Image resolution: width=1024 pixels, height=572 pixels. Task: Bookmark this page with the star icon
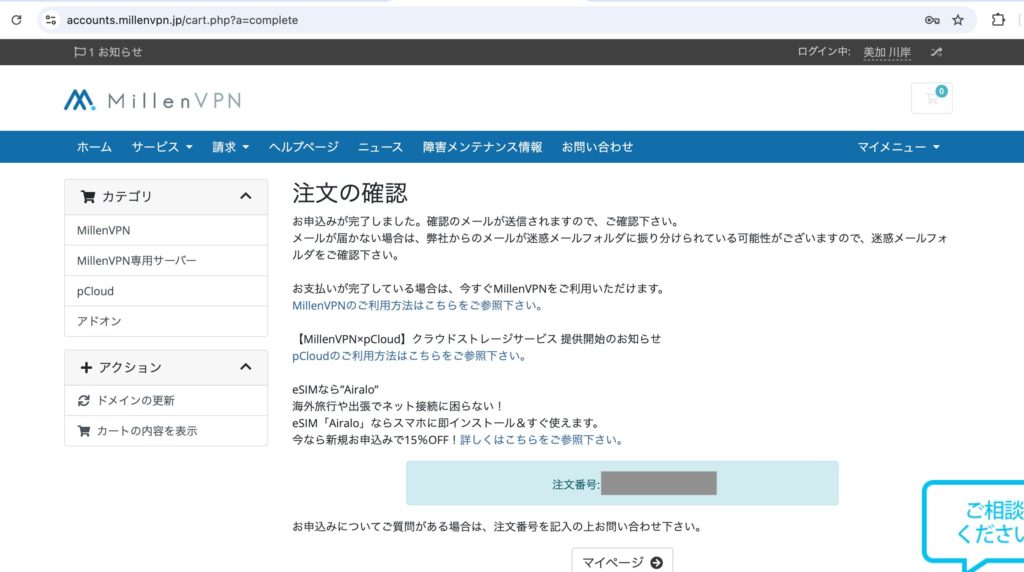coord(958,20)
